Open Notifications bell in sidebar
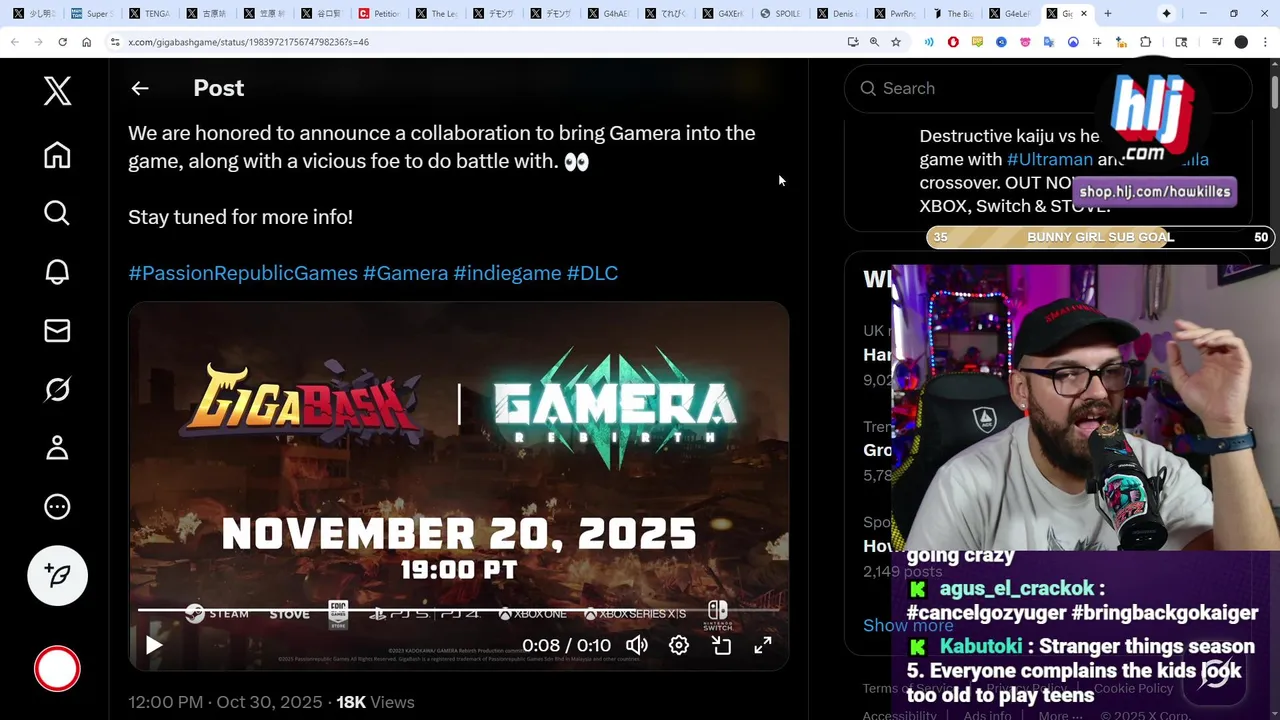The image size is (1280, 720). click(x=57, y=272)
